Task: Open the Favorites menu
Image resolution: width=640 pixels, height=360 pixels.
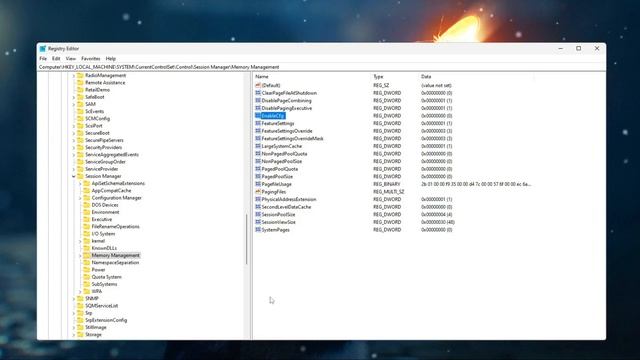Action: click(x=91, y=59)
